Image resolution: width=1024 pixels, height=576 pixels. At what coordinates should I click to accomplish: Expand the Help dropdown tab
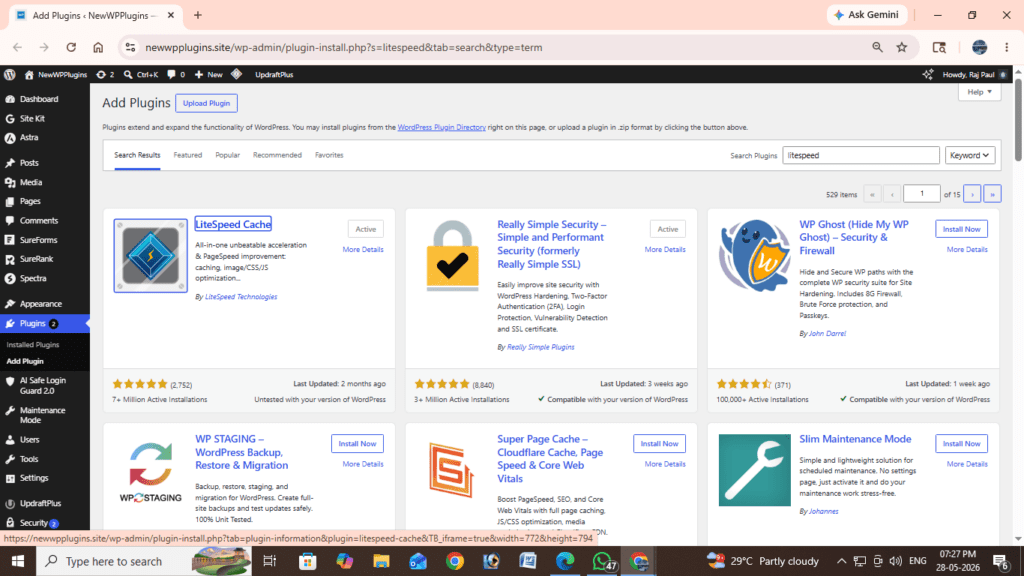click(980, 92)
